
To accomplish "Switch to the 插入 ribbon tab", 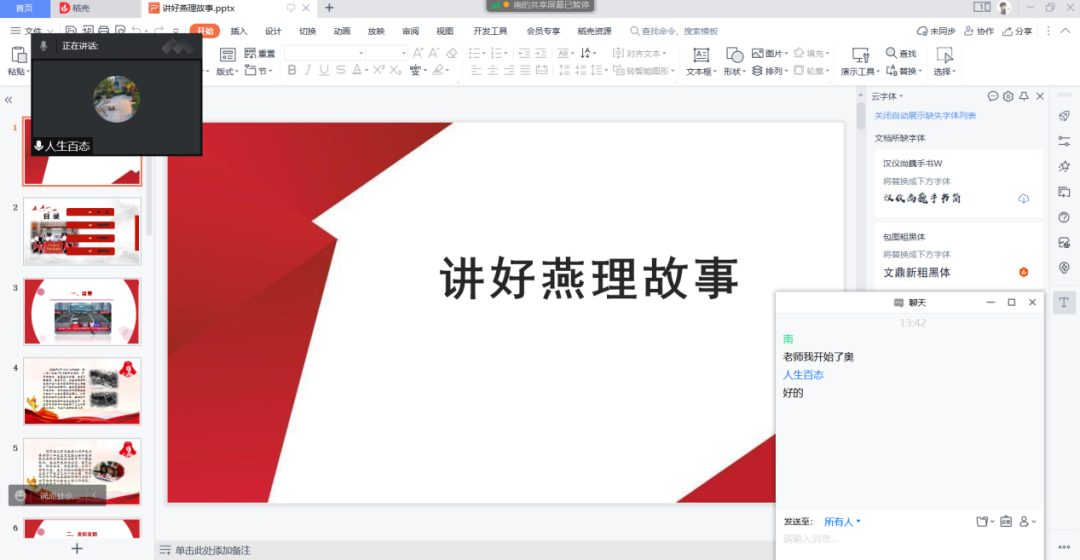I will tap(239, 31).
